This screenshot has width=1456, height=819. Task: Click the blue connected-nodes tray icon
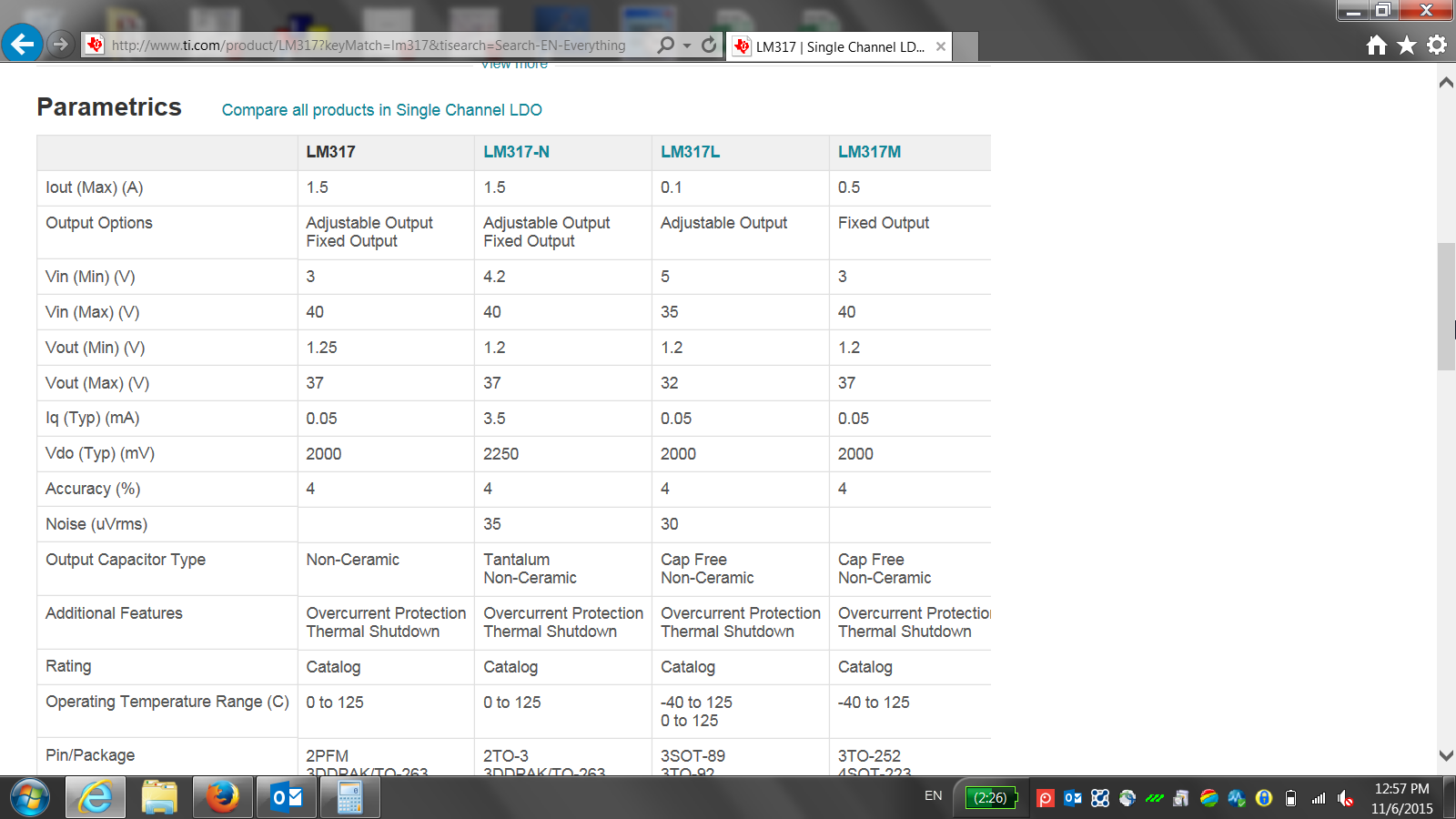click(1100, 798)
